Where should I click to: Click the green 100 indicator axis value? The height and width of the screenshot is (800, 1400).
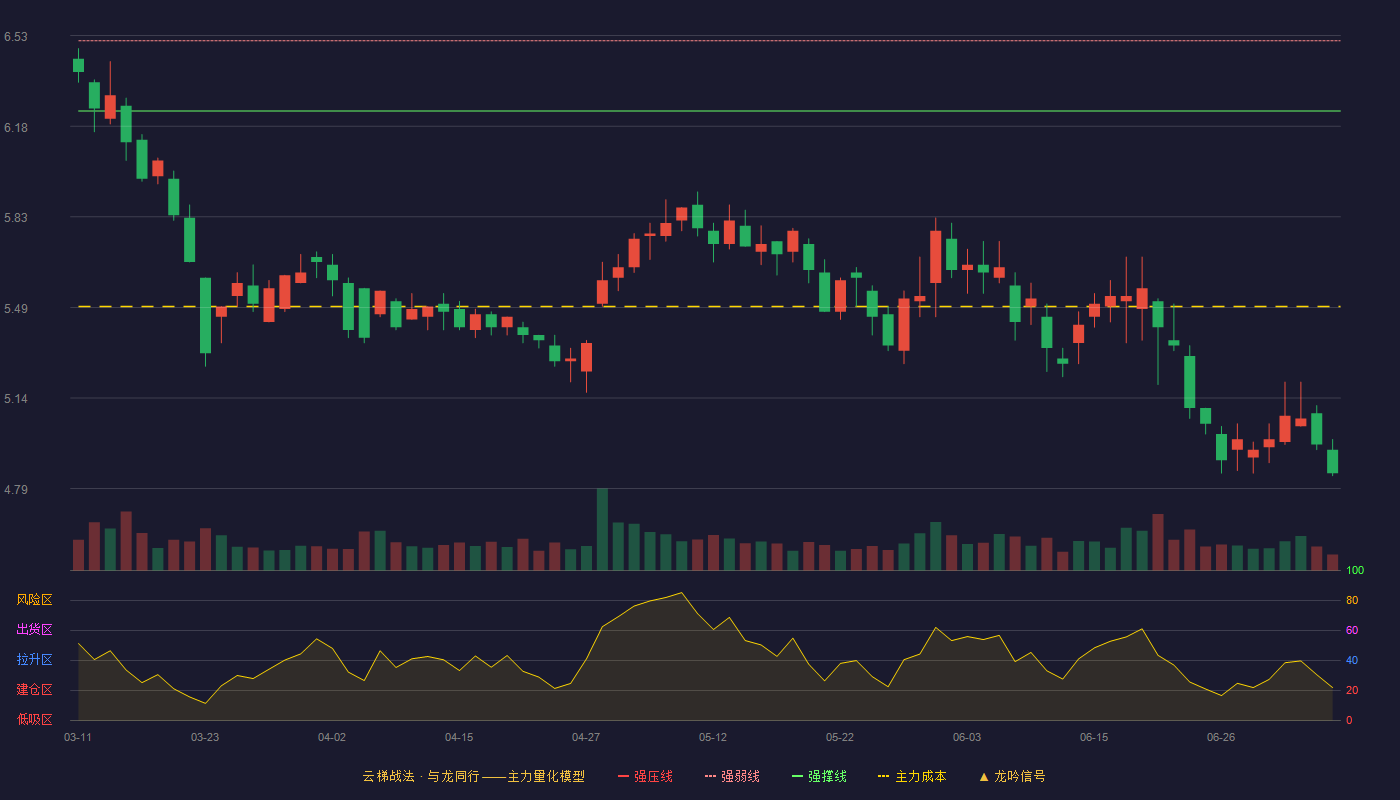(x=1355, y=570)
